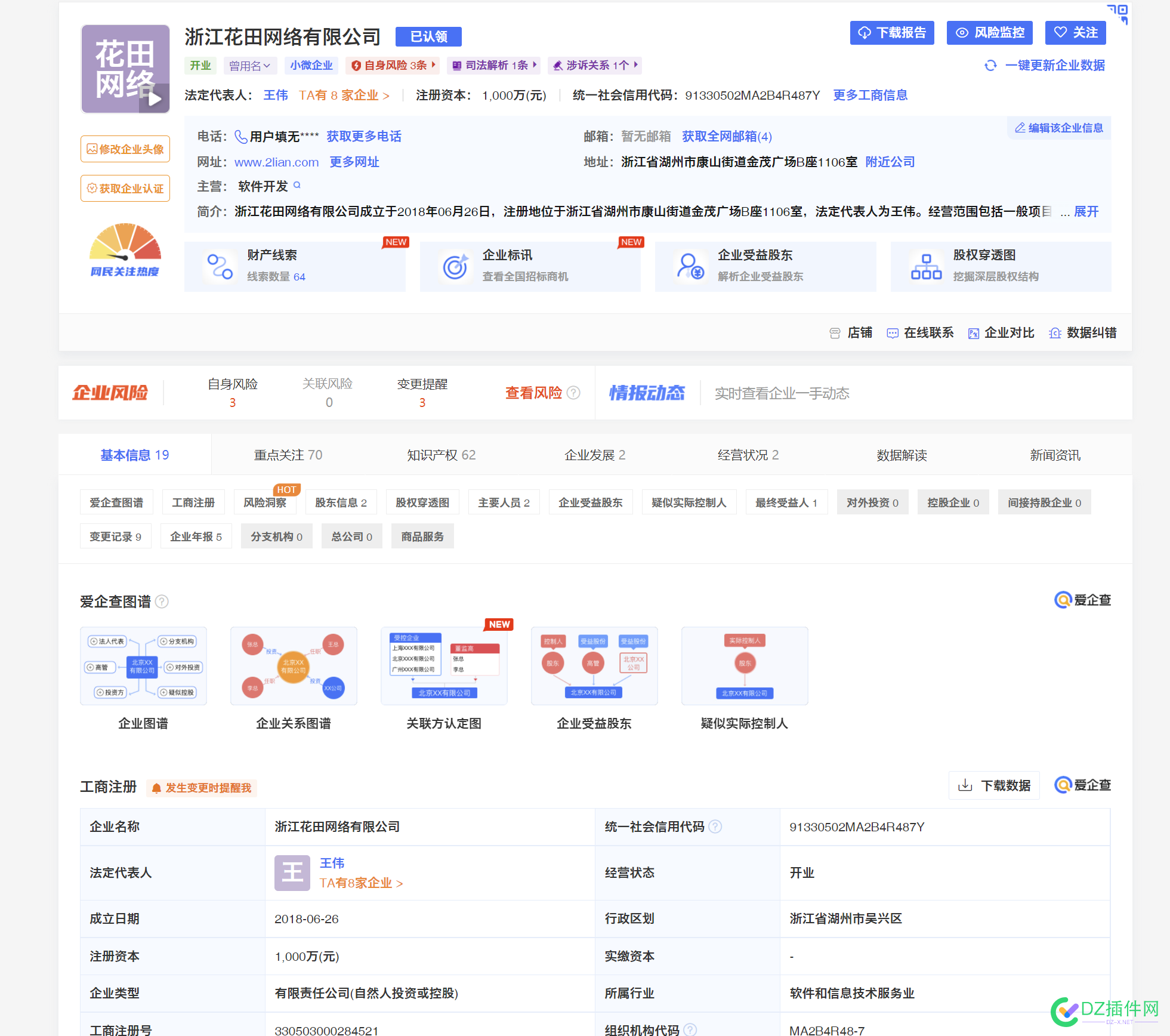Expand the 曾用名 dropdown
The width and height of the screenshot is (1170, 1036).
tap(250, 66)
